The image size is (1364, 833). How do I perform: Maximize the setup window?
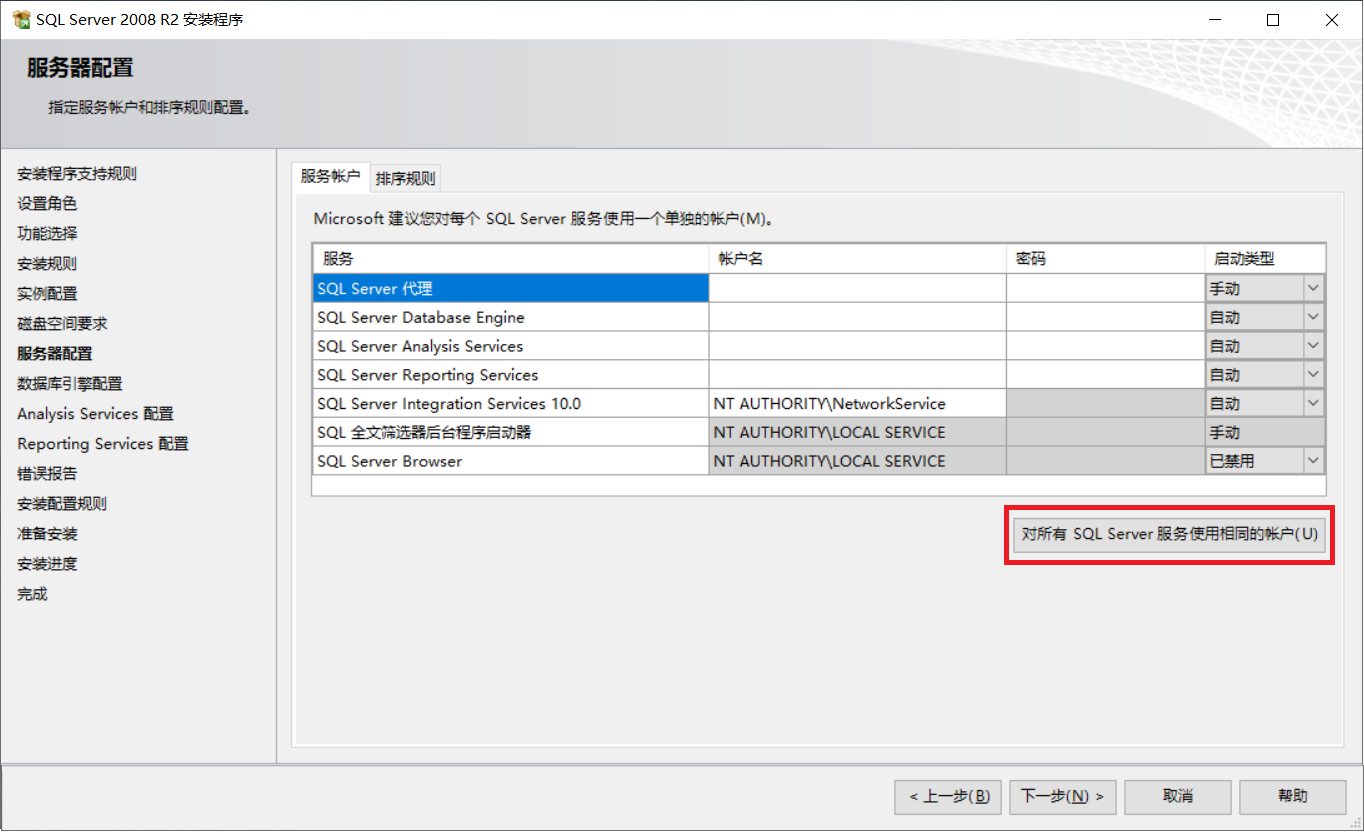coord(1273,19)
